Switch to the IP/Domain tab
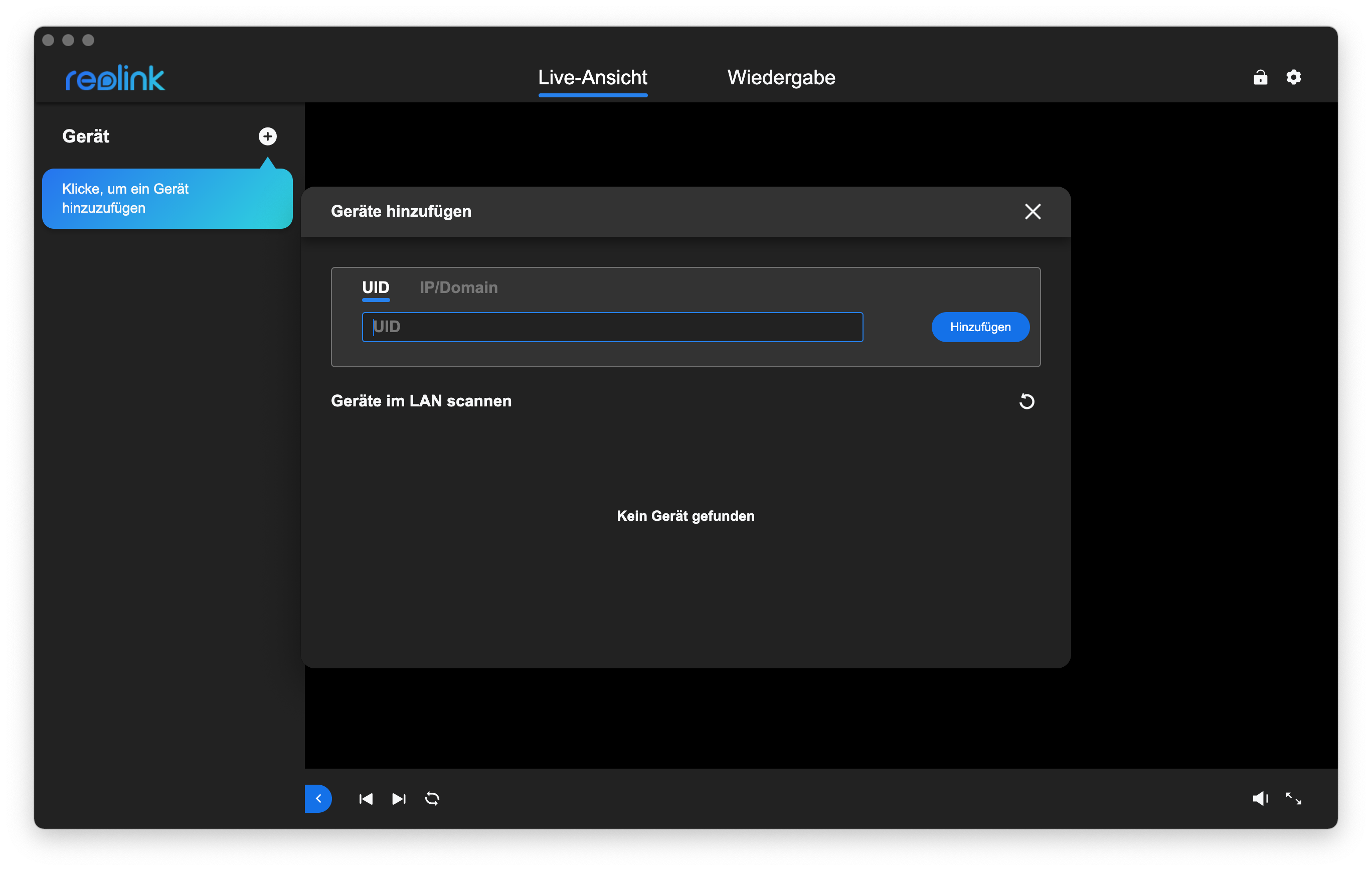Image resolution: width=1372 pixels, height=871 pixels. 459,287
